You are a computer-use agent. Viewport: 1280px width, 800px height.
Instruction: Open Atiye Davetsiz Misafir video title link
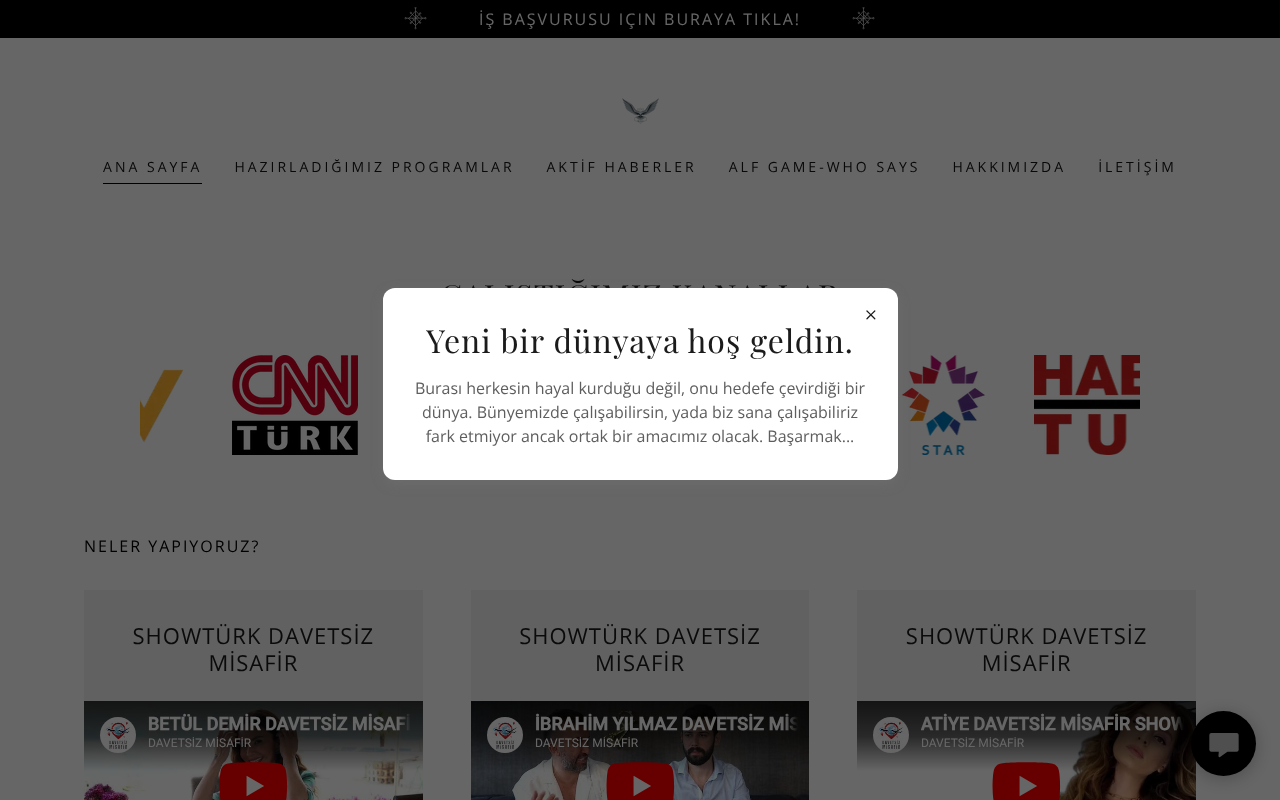(1051, 723)
